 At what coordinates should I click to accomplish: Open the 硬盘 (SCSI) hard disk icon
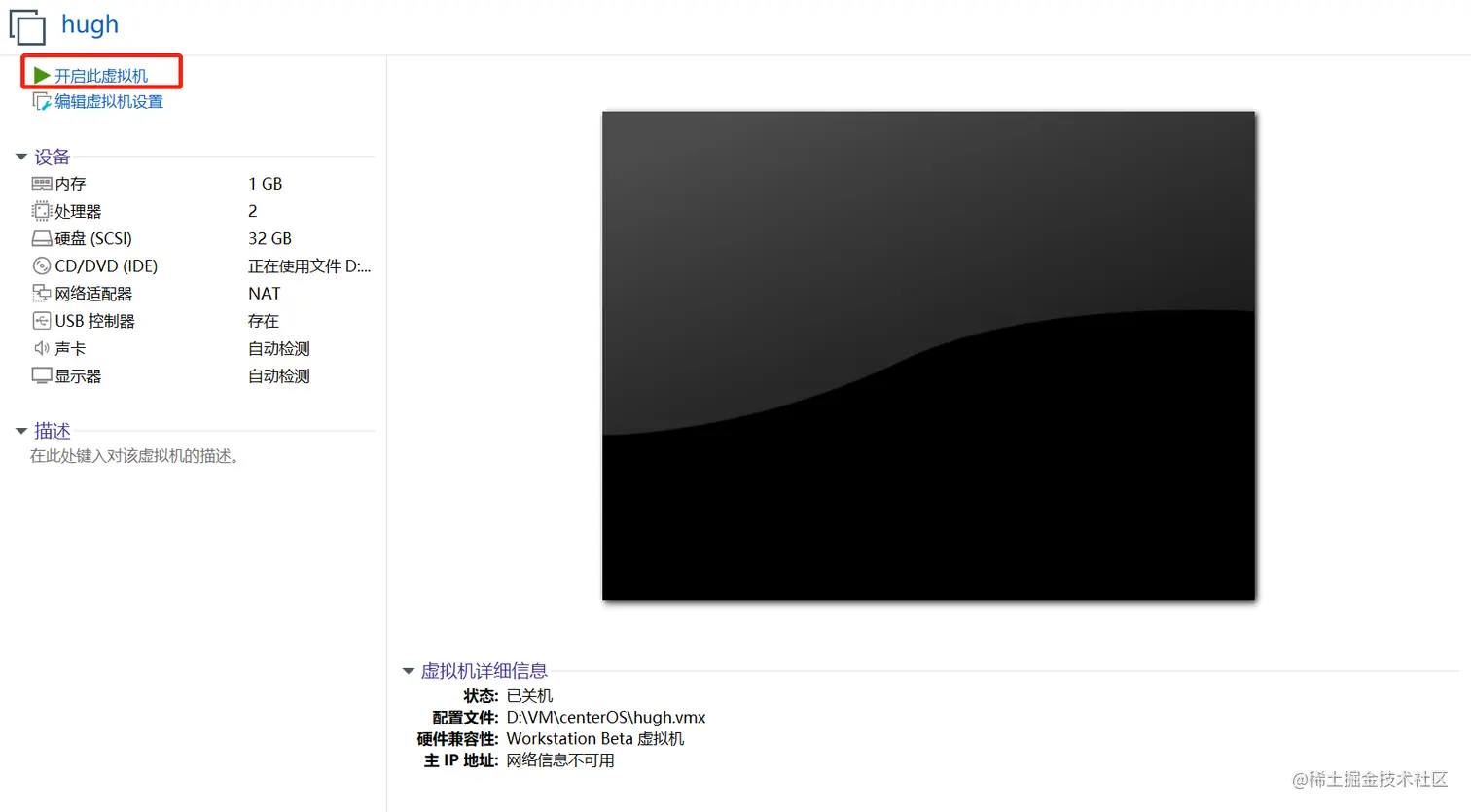(41, 238)
